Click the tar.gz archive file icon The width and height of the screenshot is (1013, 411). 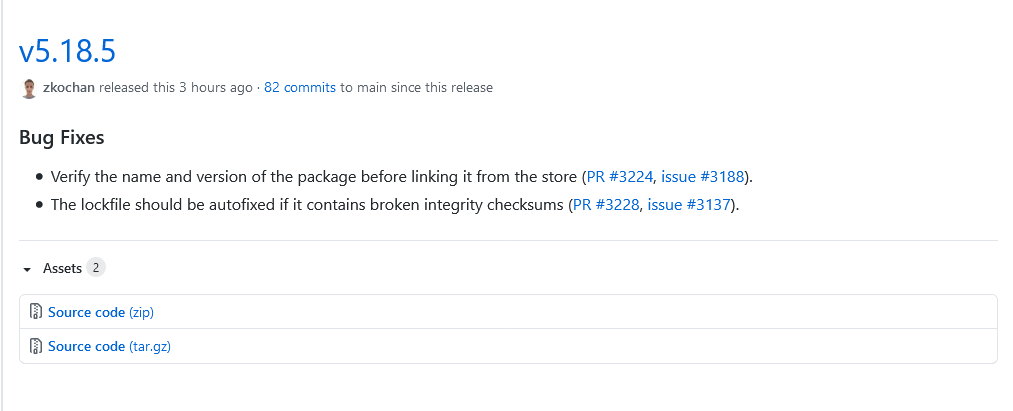pos(36,346)
